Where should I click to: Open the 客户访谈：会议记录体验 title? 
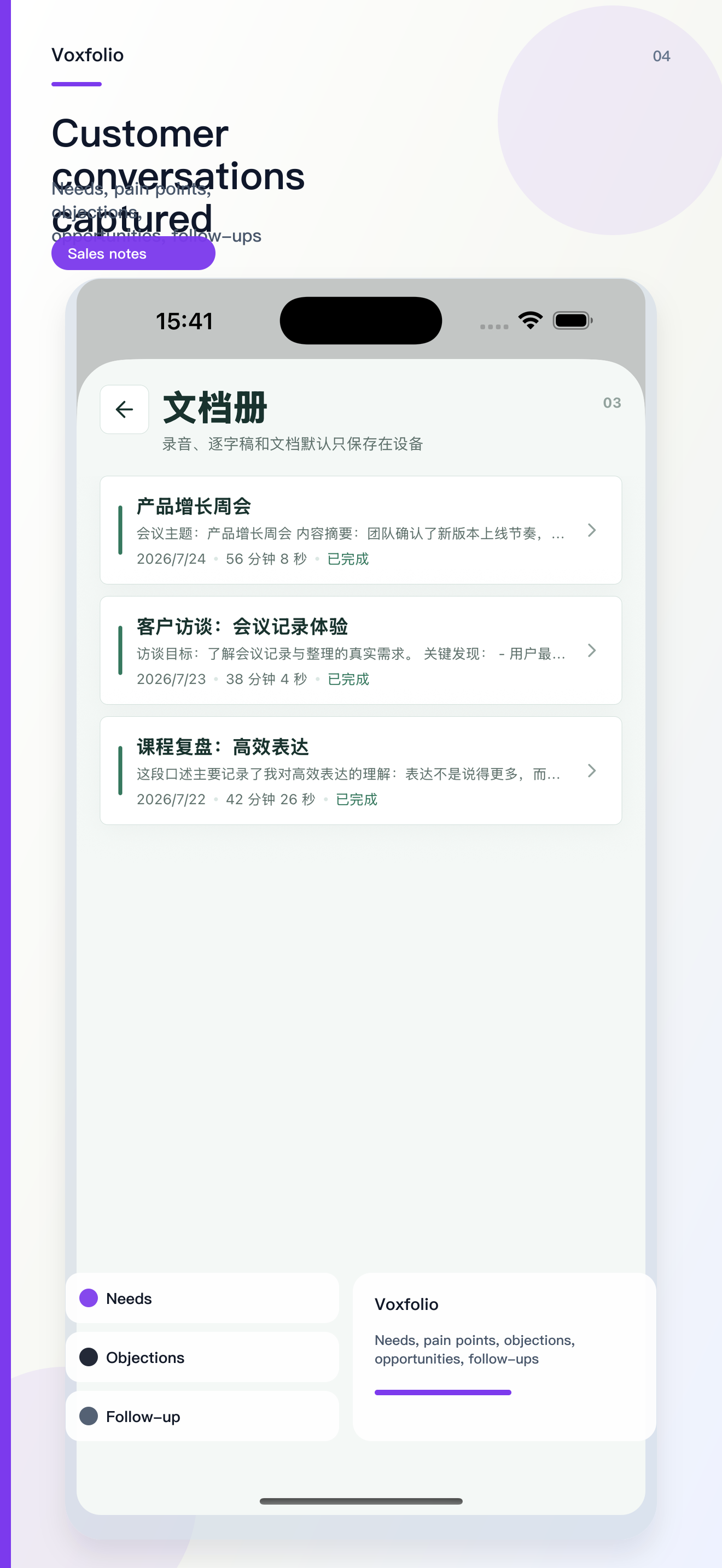[242, 627]
